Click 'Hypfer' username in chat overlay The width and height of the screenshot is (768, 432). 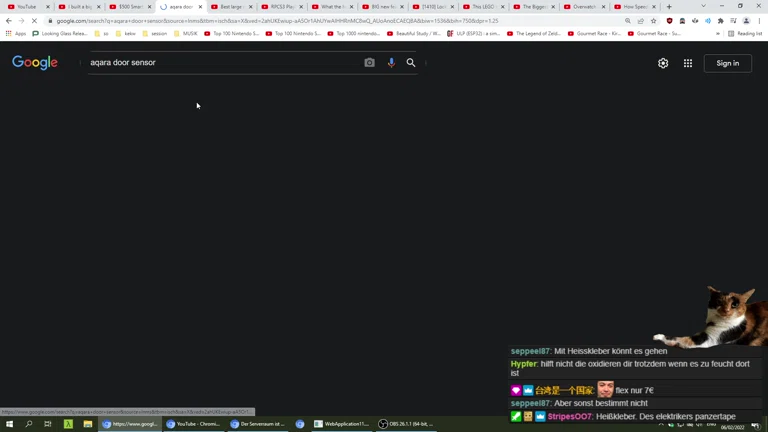(524, 364)
